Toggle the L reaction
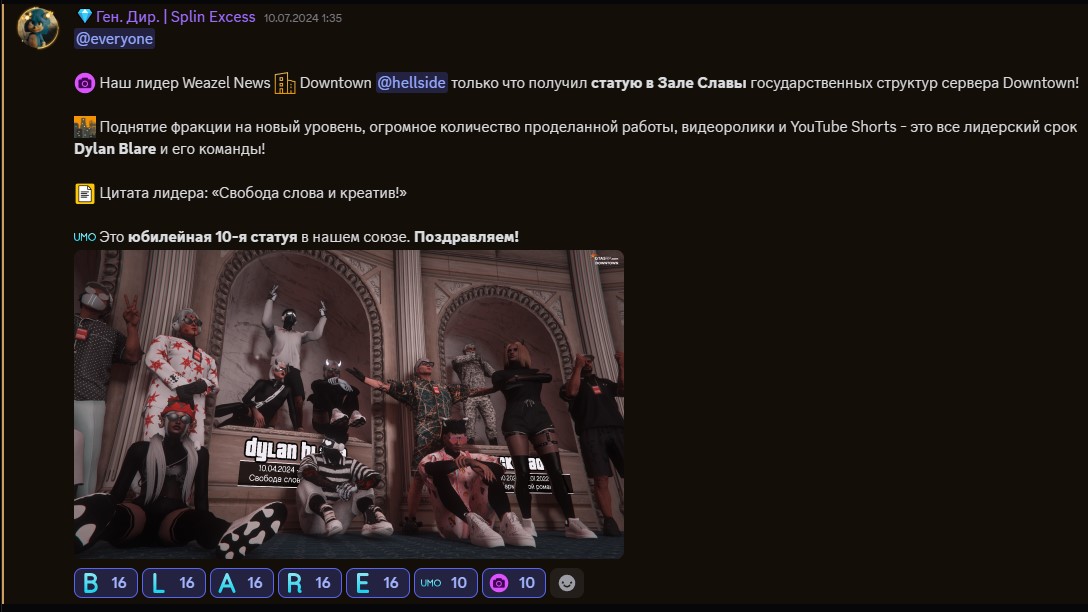The image size is (1088, 612). 173,583
